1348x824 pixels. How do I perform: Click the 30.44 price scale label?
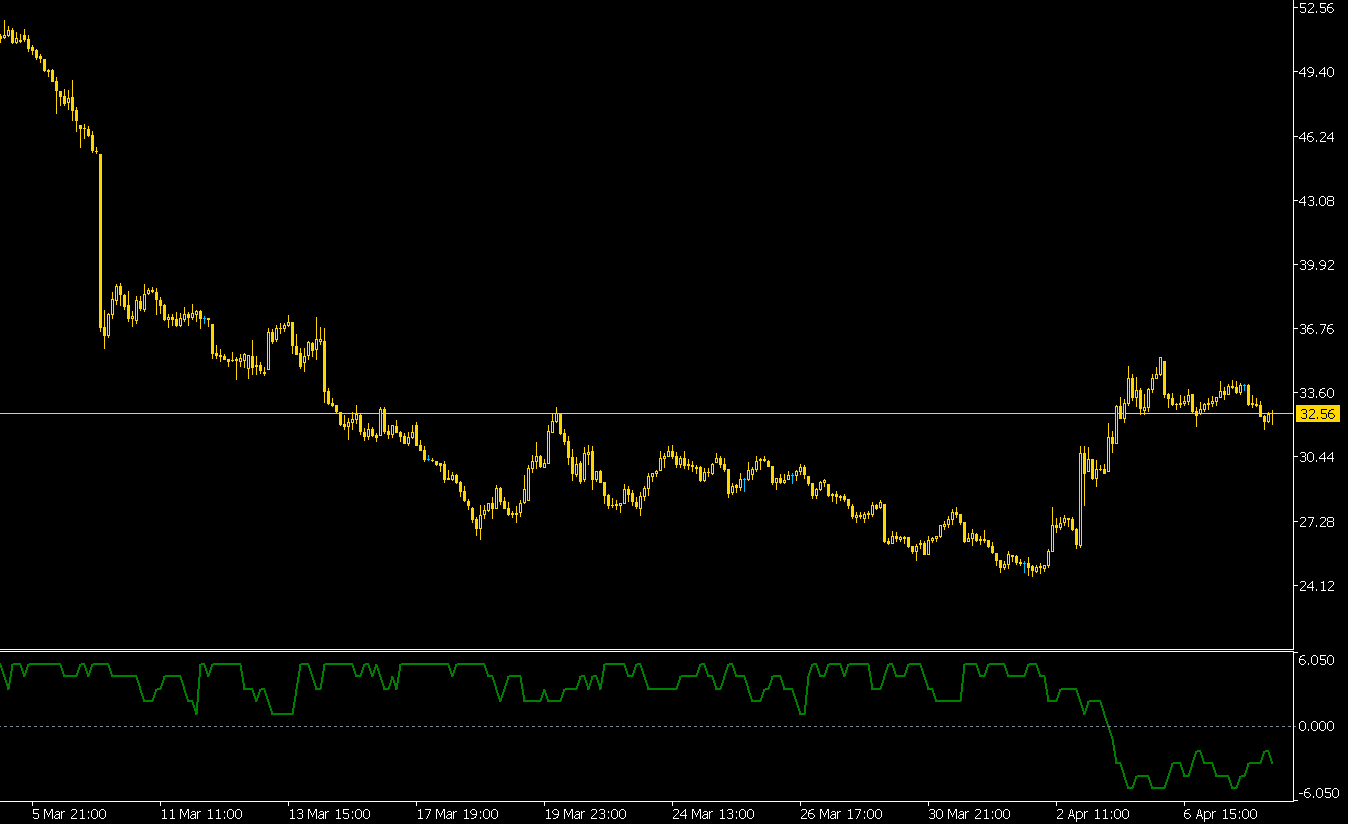pyautogui.click(x=1315, y=457)
